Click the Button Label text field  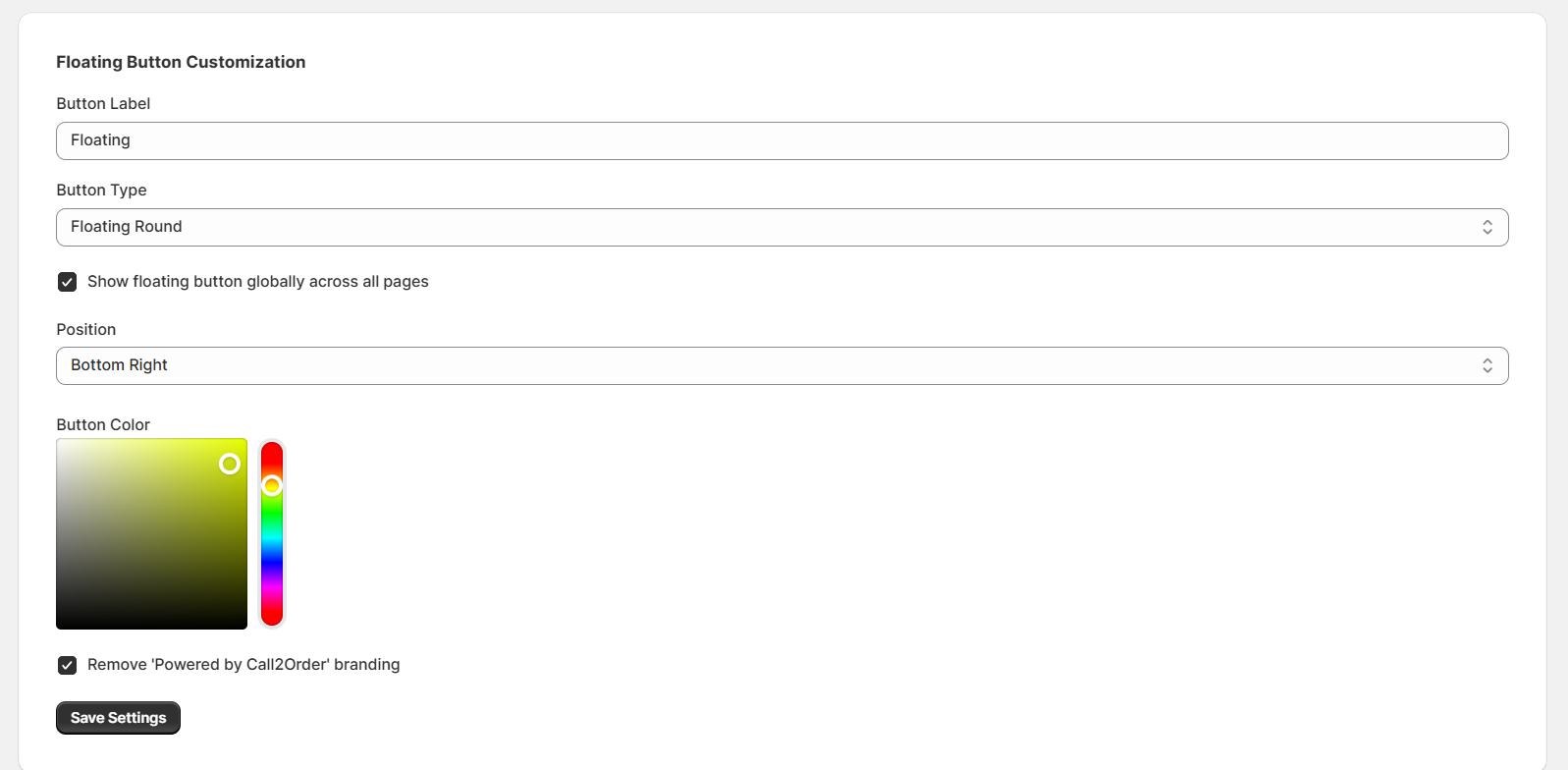tap(782, 140)
